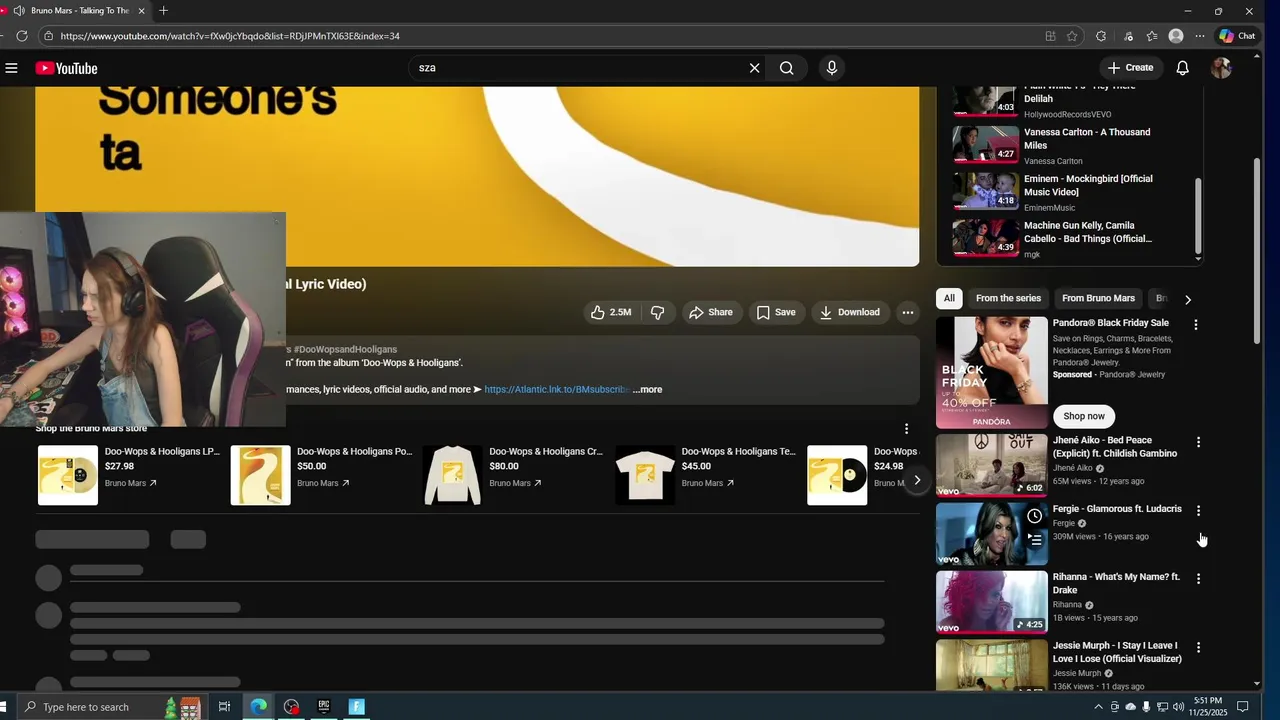Open Bruno Mars store options menu
Image resolution: width=1280 pixels, height=720 pixels.
click(x=906, y=428)
